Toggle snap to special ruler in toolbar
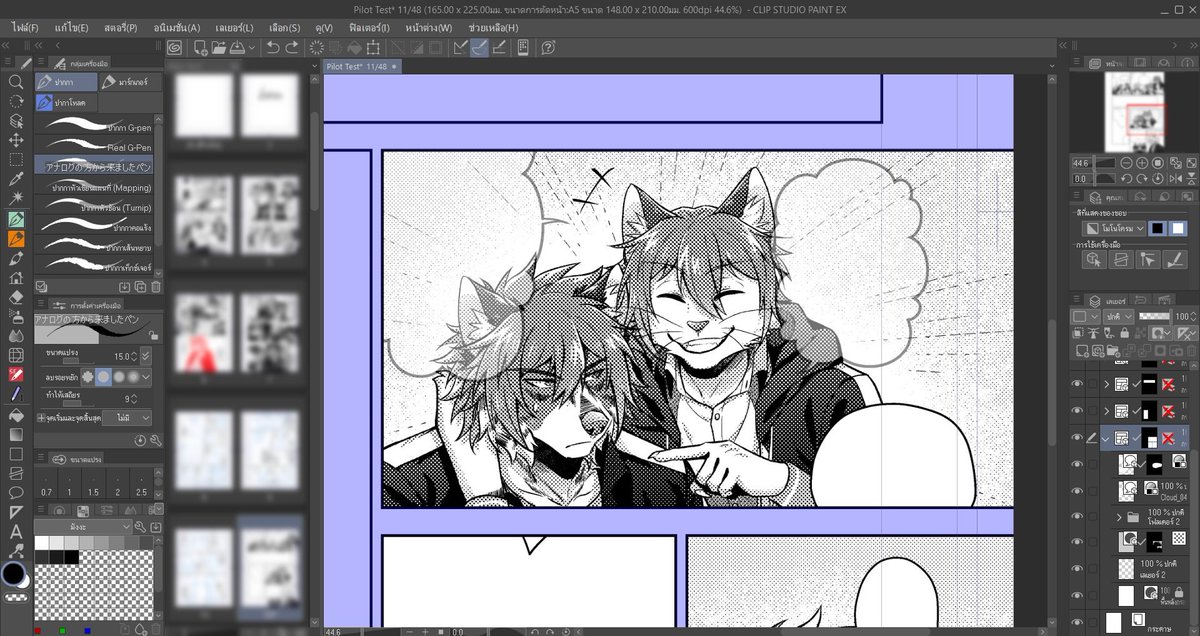Viewport: 1200px width, 636px height. (480, 47)
